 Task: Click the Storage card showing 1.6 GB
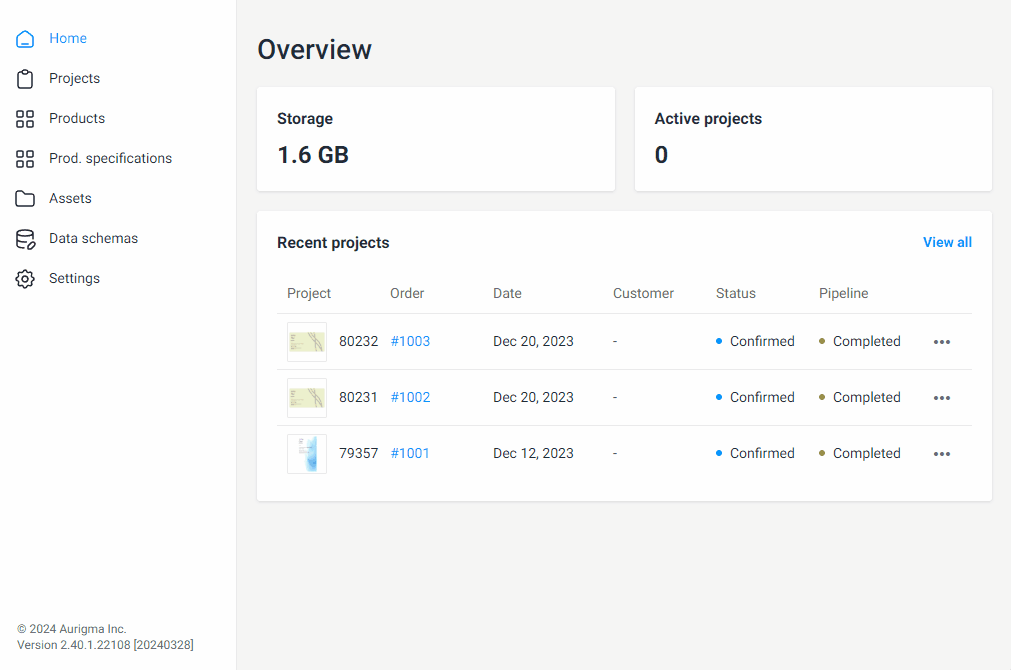point(435,138)
